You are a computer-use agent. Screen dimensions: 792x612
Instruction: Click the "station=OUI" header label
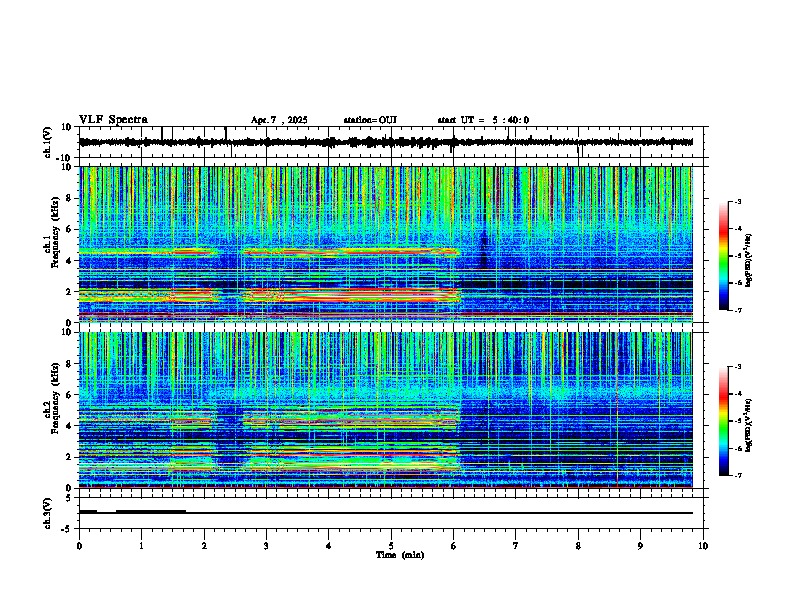click(370, 120)
